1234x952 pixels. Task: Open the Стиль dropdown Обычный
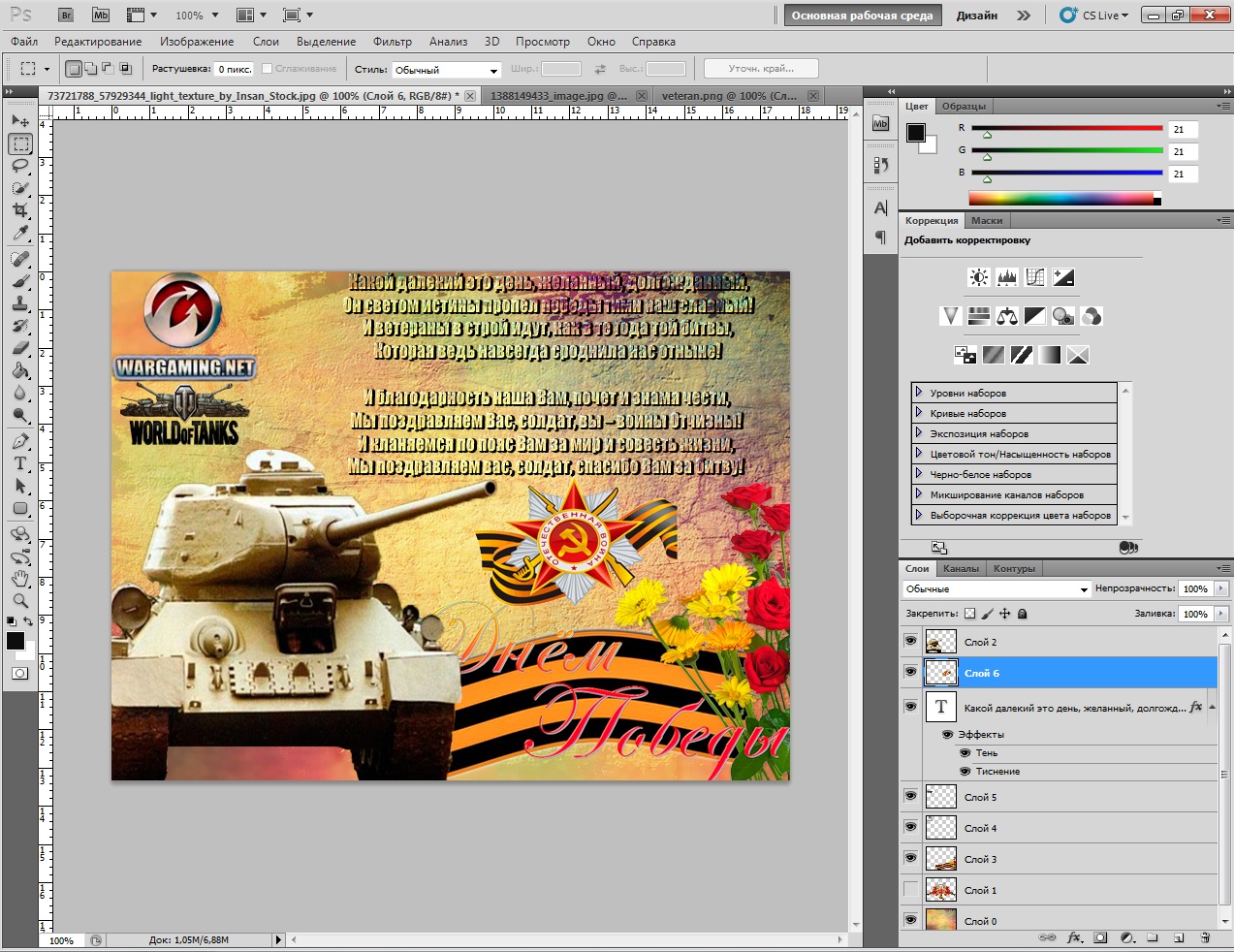tap(446, 70)
